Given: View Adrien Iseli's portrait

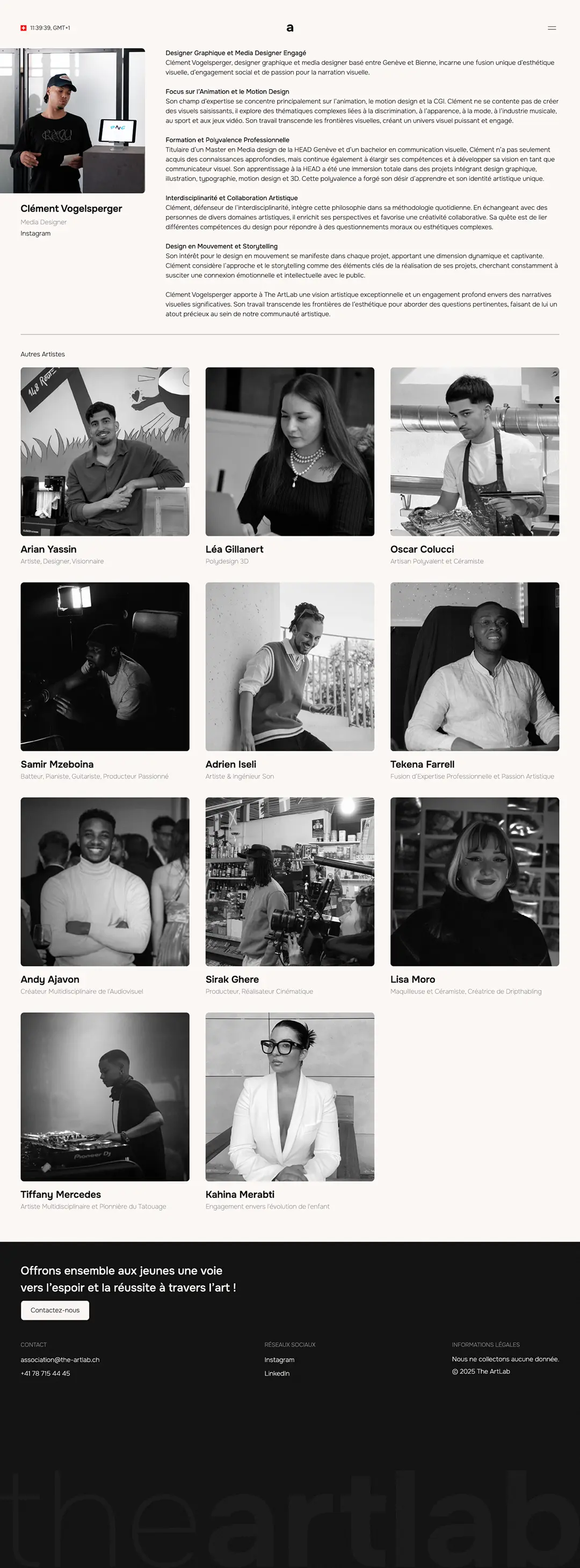Looking at the screenshot, I should click(289, 666).
